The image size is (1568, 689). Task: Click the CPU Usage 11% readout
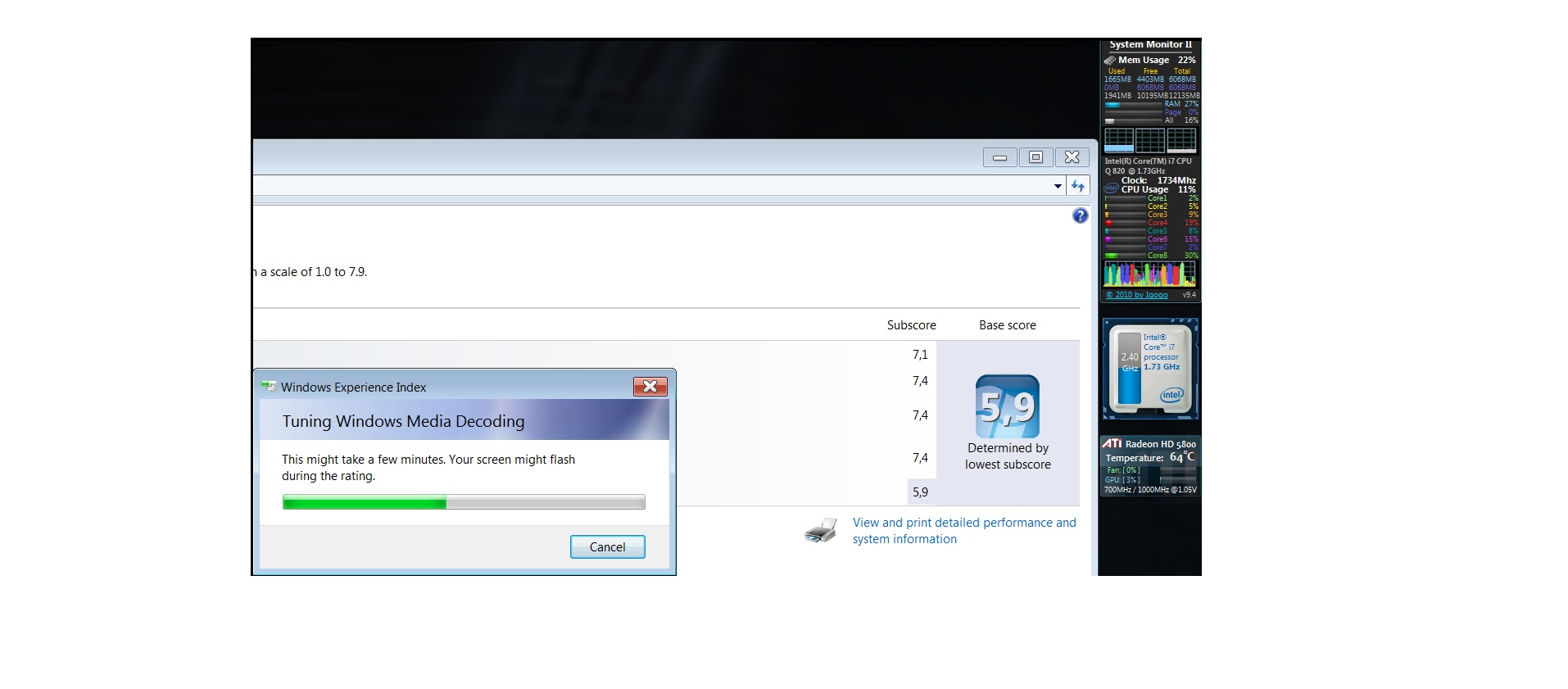[1158, 189]
